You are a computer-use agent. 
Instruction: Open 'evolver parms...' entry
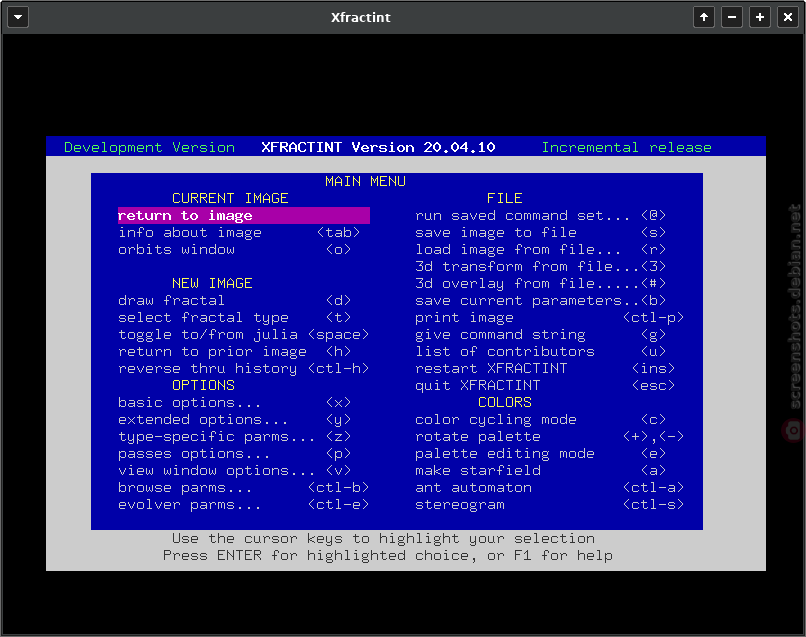(x=244, y=504)
